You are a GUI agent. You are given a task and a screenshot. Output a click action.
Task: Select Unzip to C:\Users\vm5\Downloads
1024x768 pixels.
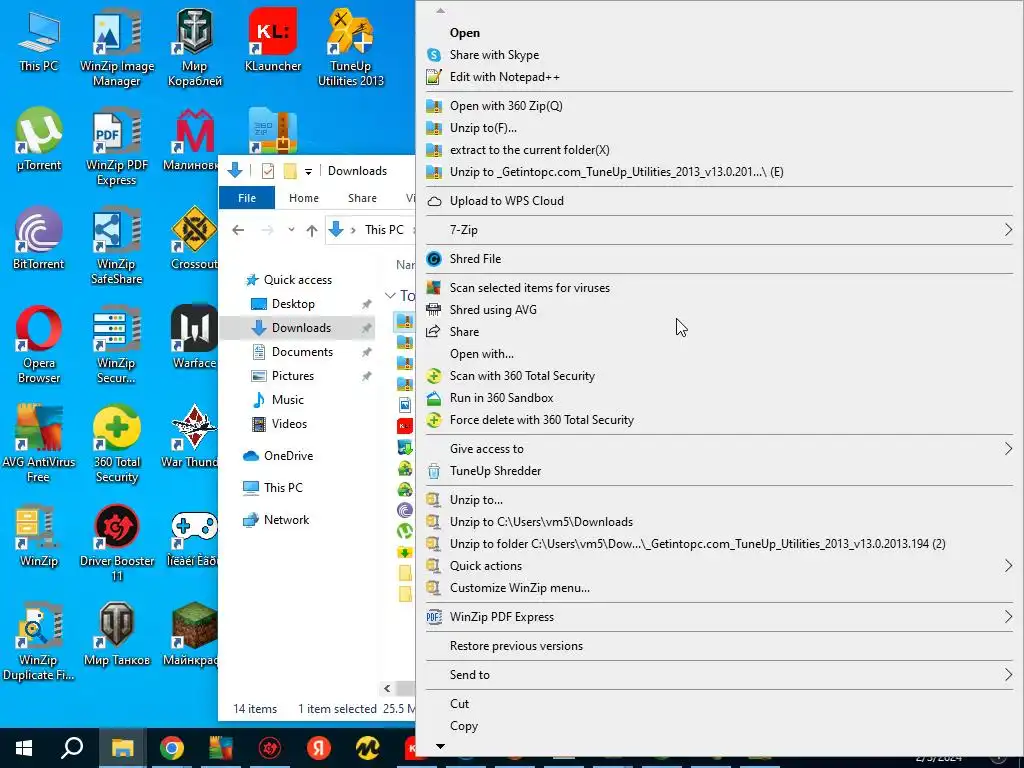pyautogui.click(x=719, y=522)
